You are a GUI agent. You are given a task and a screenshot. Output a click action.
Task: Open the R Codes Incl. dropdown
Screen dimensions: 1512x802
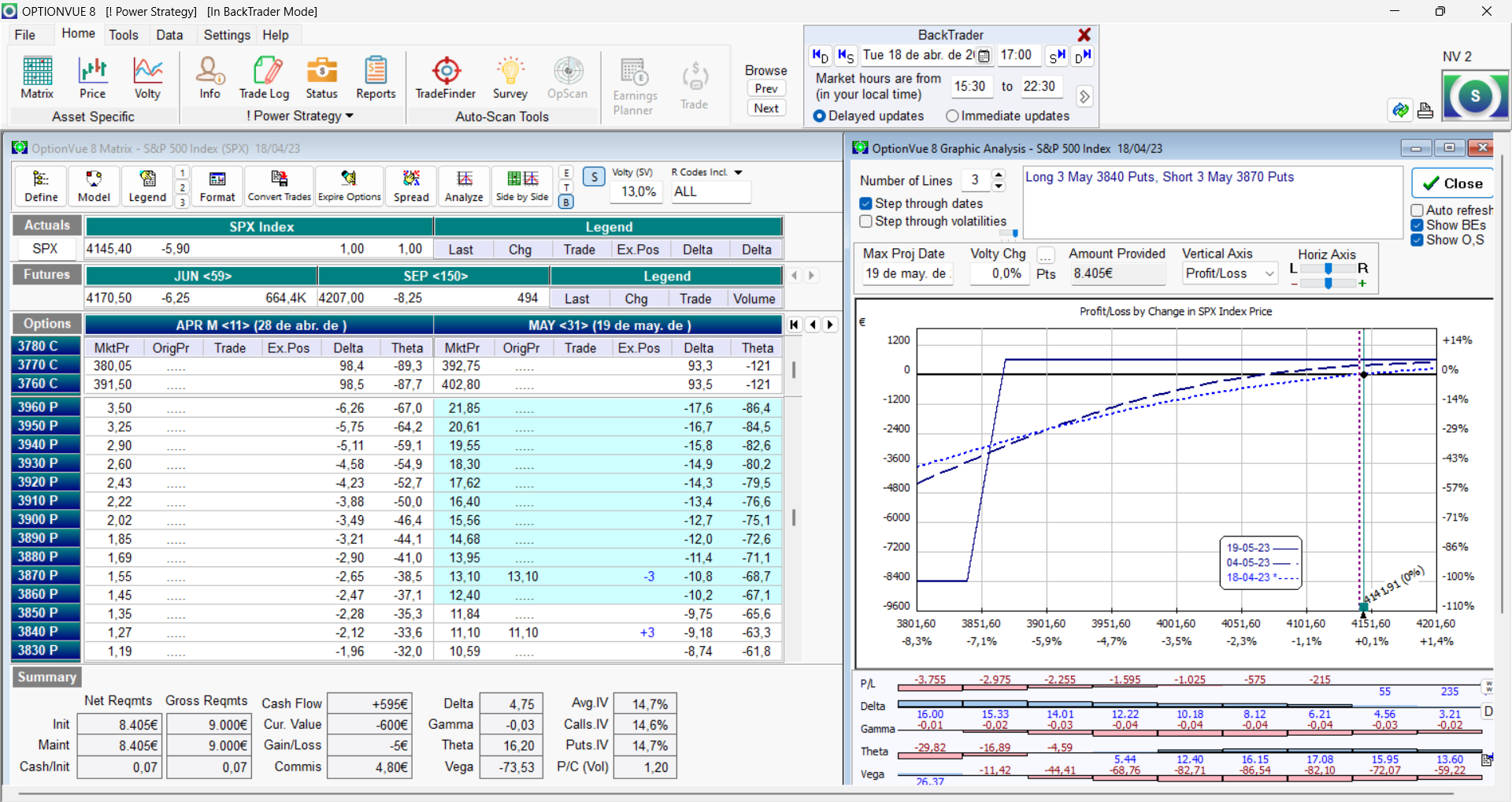pyautogui.click(x=738, y=173)
